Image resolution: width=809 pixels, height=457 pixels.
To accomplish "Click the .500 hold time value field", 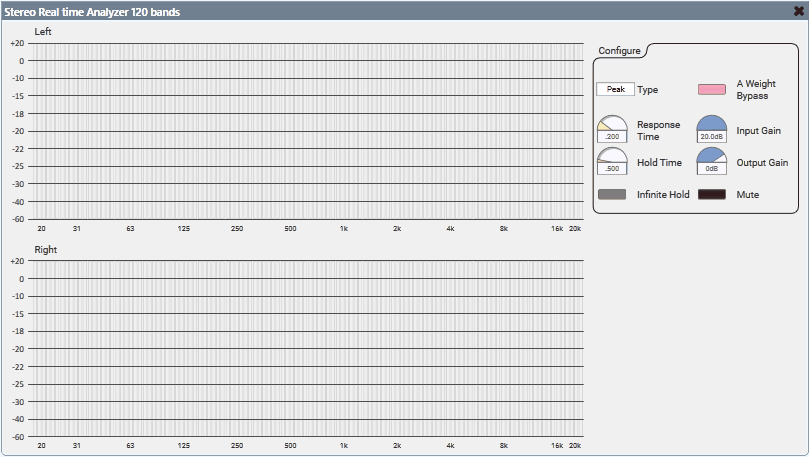I will 612,169.
